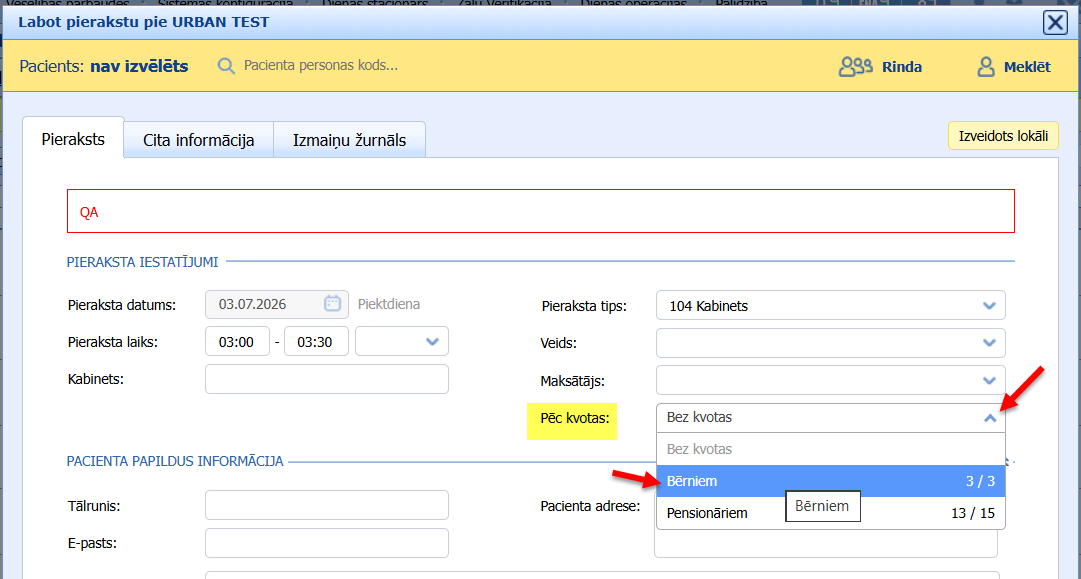Open the Izmaiņu žurnāls tab
Image resolution: width=1081 pixels, height=579 pixels.
[350, 141]
